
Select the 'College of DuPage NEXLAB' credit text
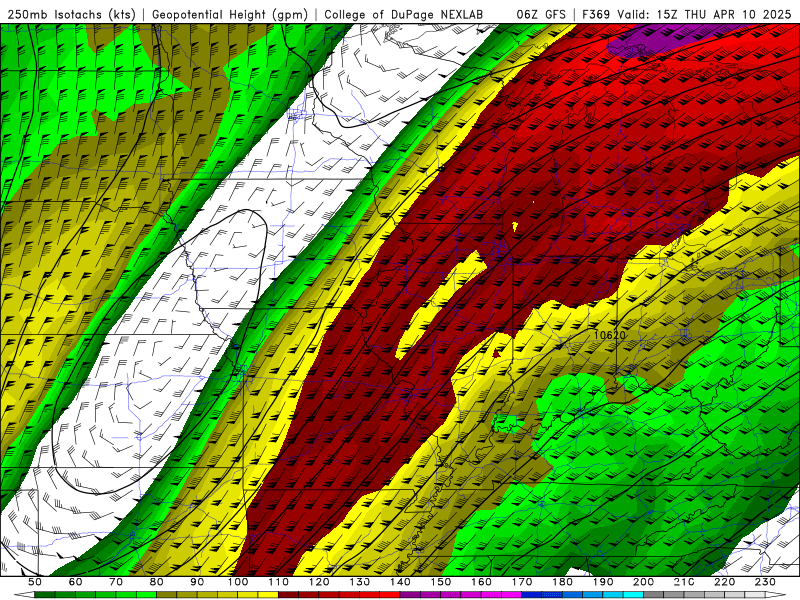(403, 14)
